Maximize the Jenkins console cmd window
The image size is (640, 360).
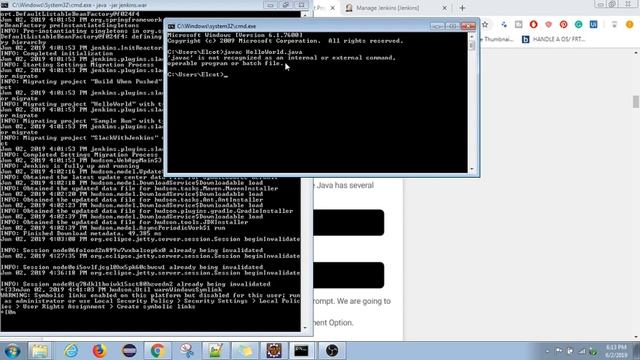point(286,5)
